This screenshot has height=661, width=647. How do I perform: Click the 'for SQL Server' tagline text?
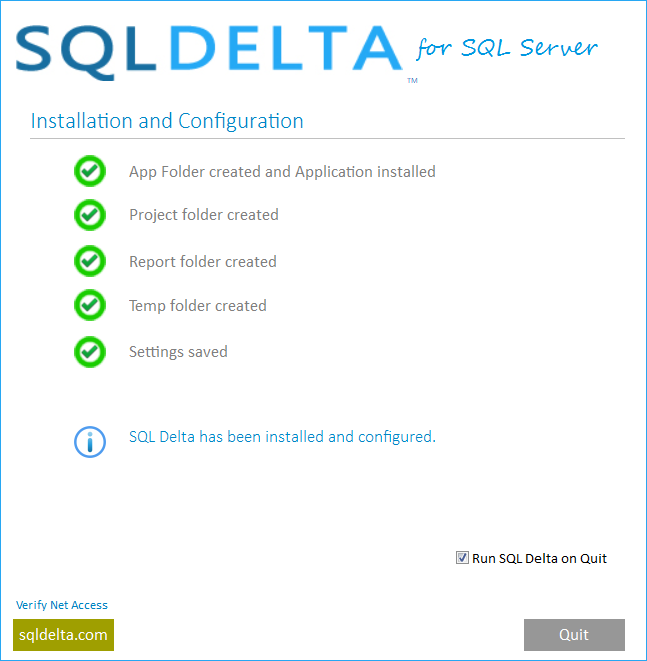coord(507,47)
